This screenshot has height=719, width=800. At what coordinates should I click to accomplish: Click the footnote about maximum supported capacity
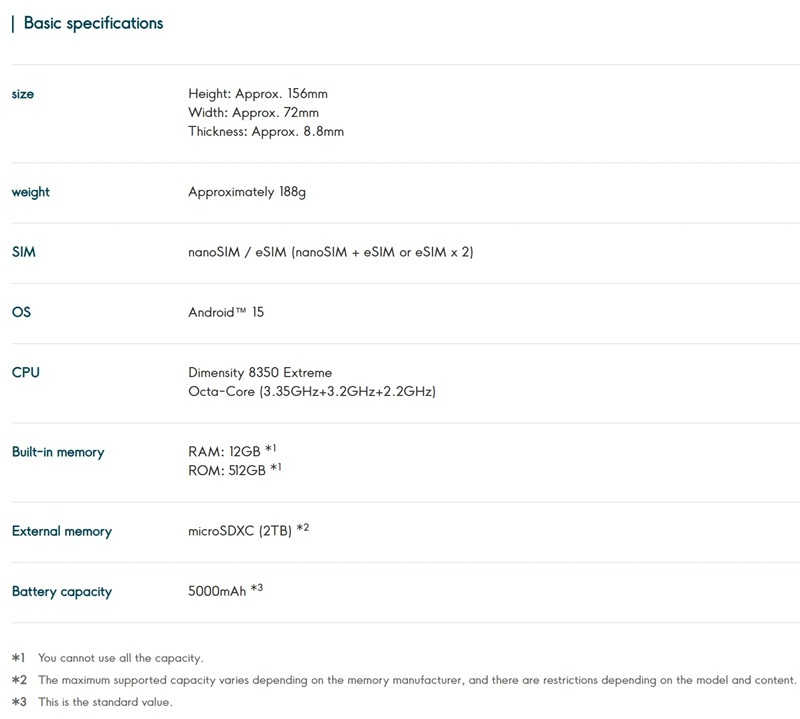click(x=416, y=680)
